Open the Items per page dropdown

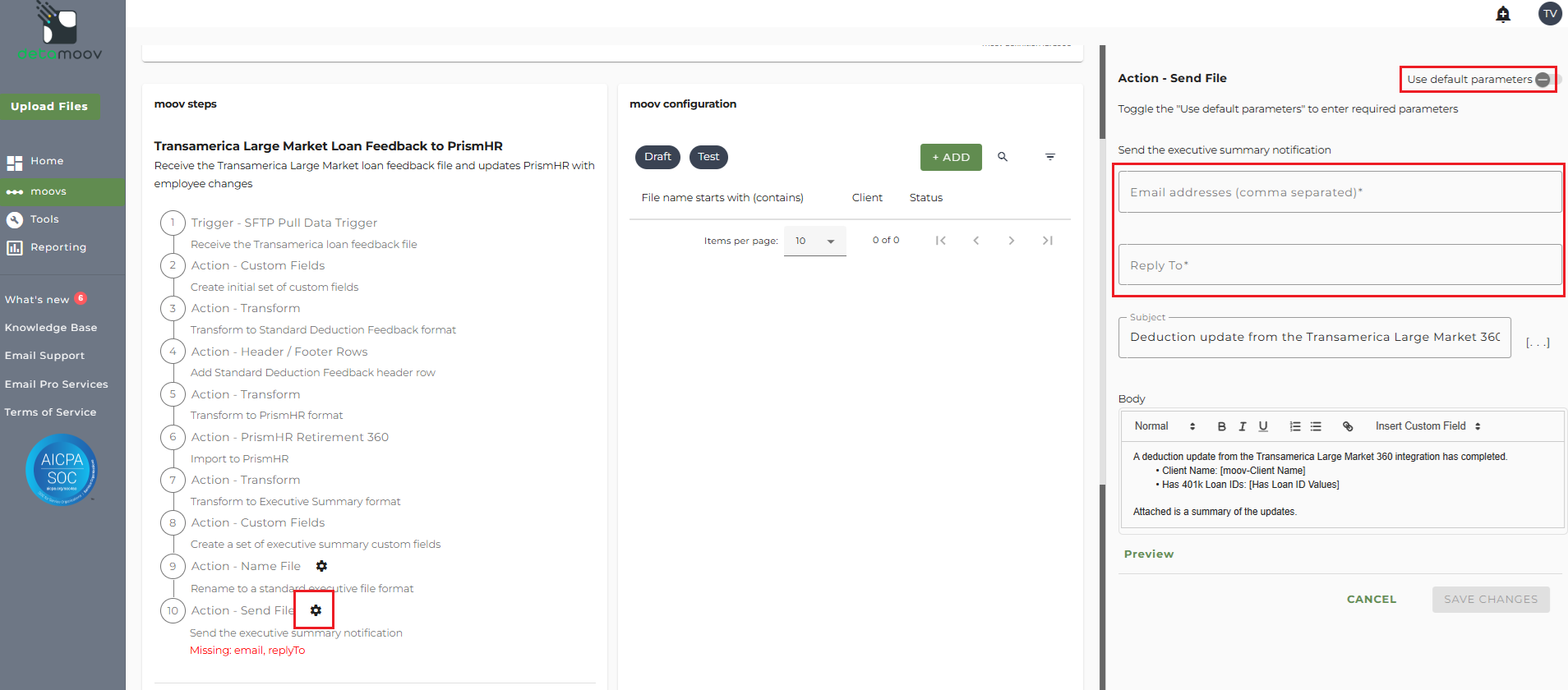coord(815,241)
